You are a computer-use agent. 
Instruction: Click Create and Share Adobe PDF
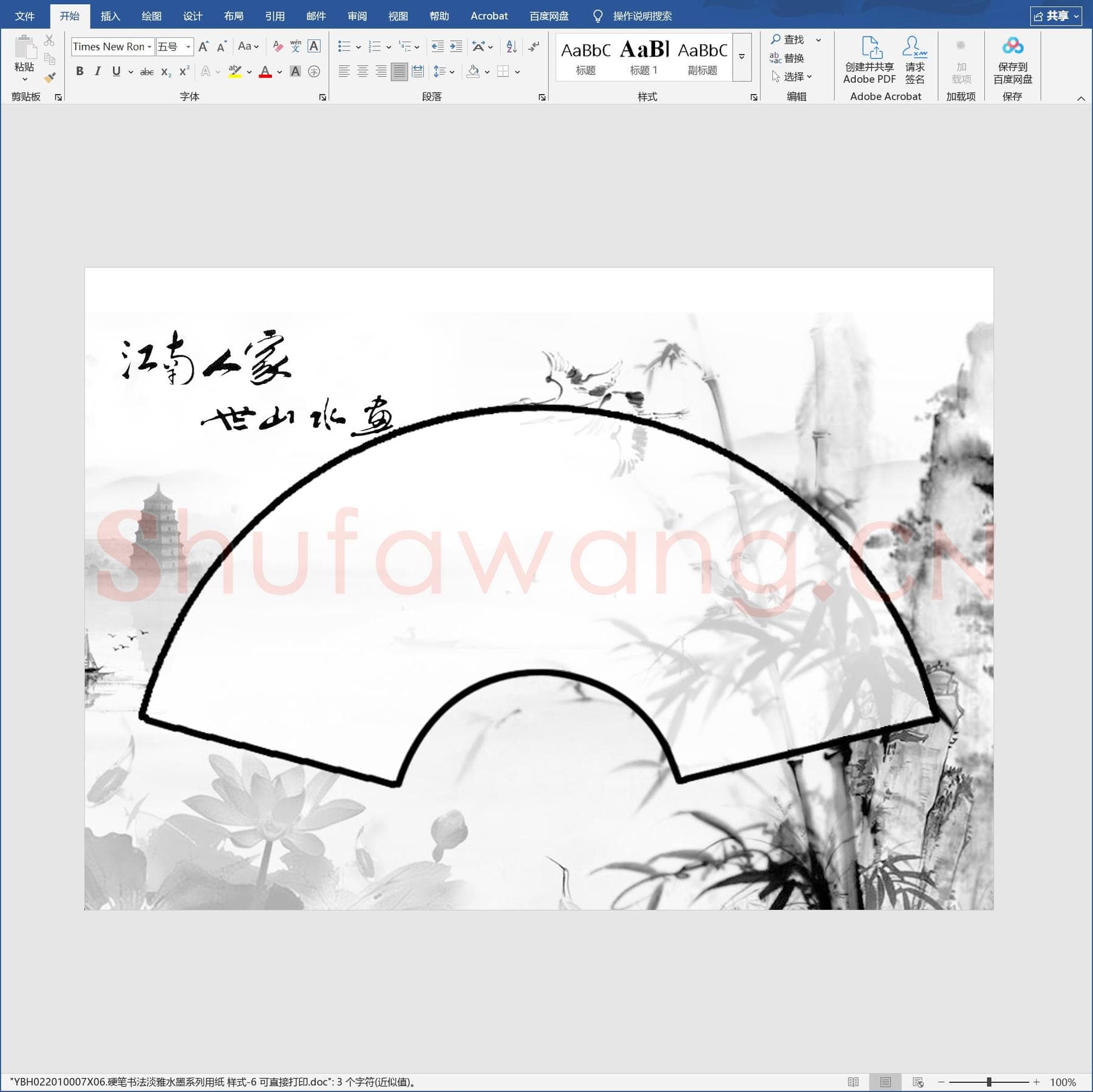(870, 60)
